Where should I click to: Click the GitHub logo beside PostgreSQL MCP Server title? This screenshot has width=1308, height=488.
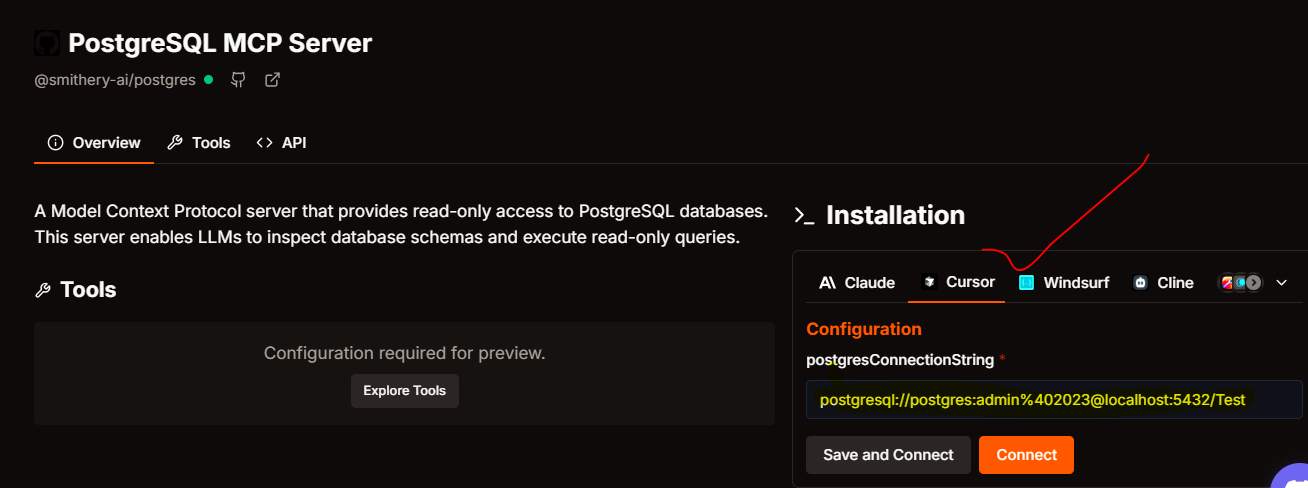click(47, 43)
